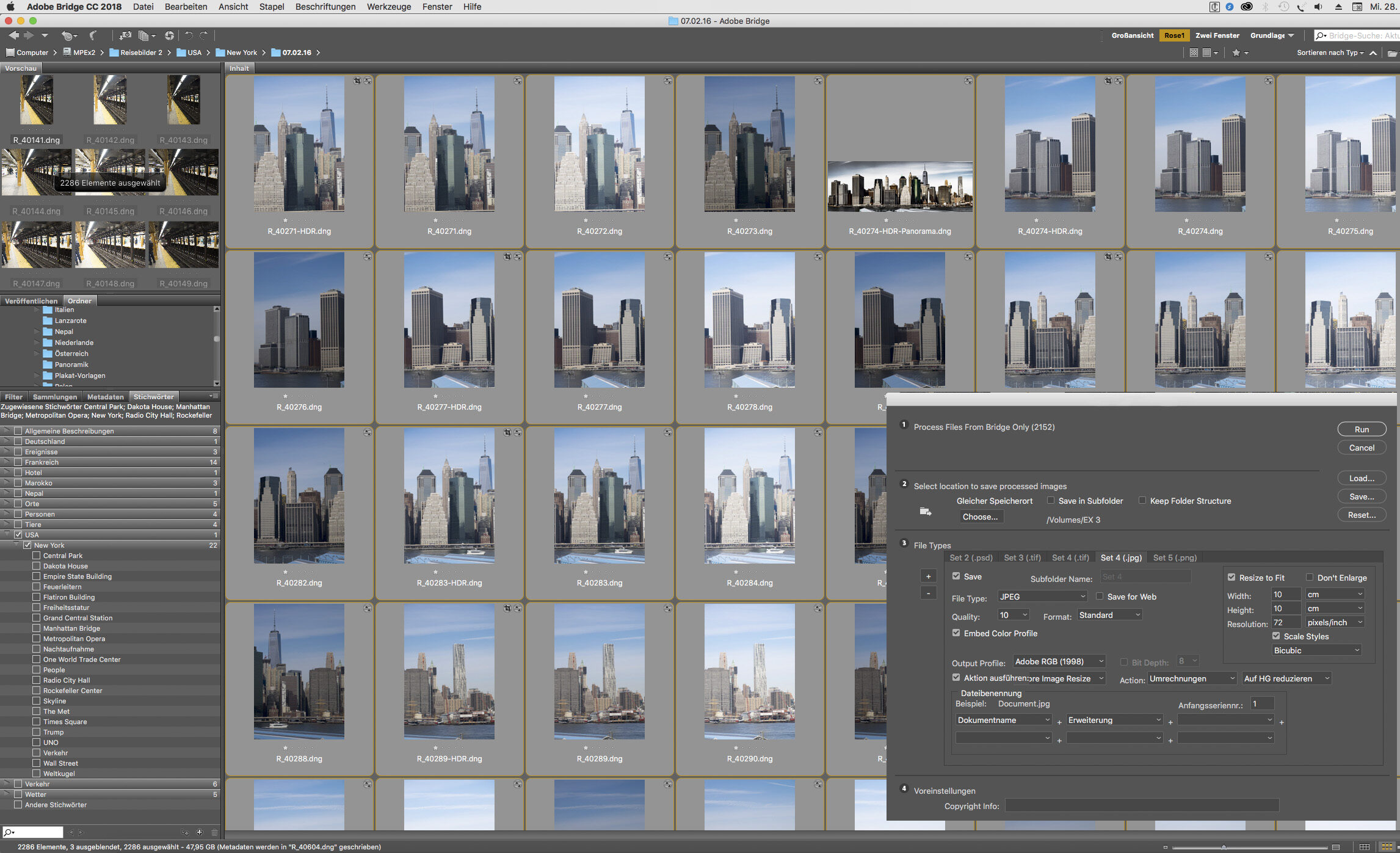Click the Cancel button
Viewport: 1400px width, 853px height.
[x=1362, y=448]
